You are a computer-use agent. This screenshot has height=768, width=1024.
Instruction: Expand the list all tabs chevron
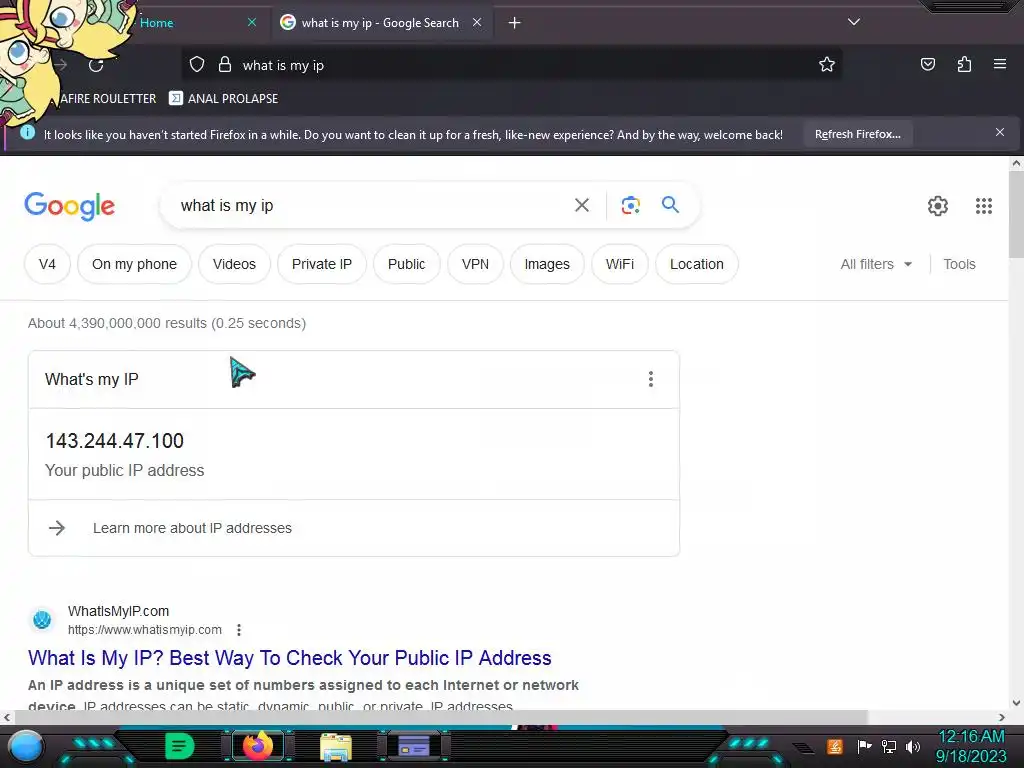[854, 22]
